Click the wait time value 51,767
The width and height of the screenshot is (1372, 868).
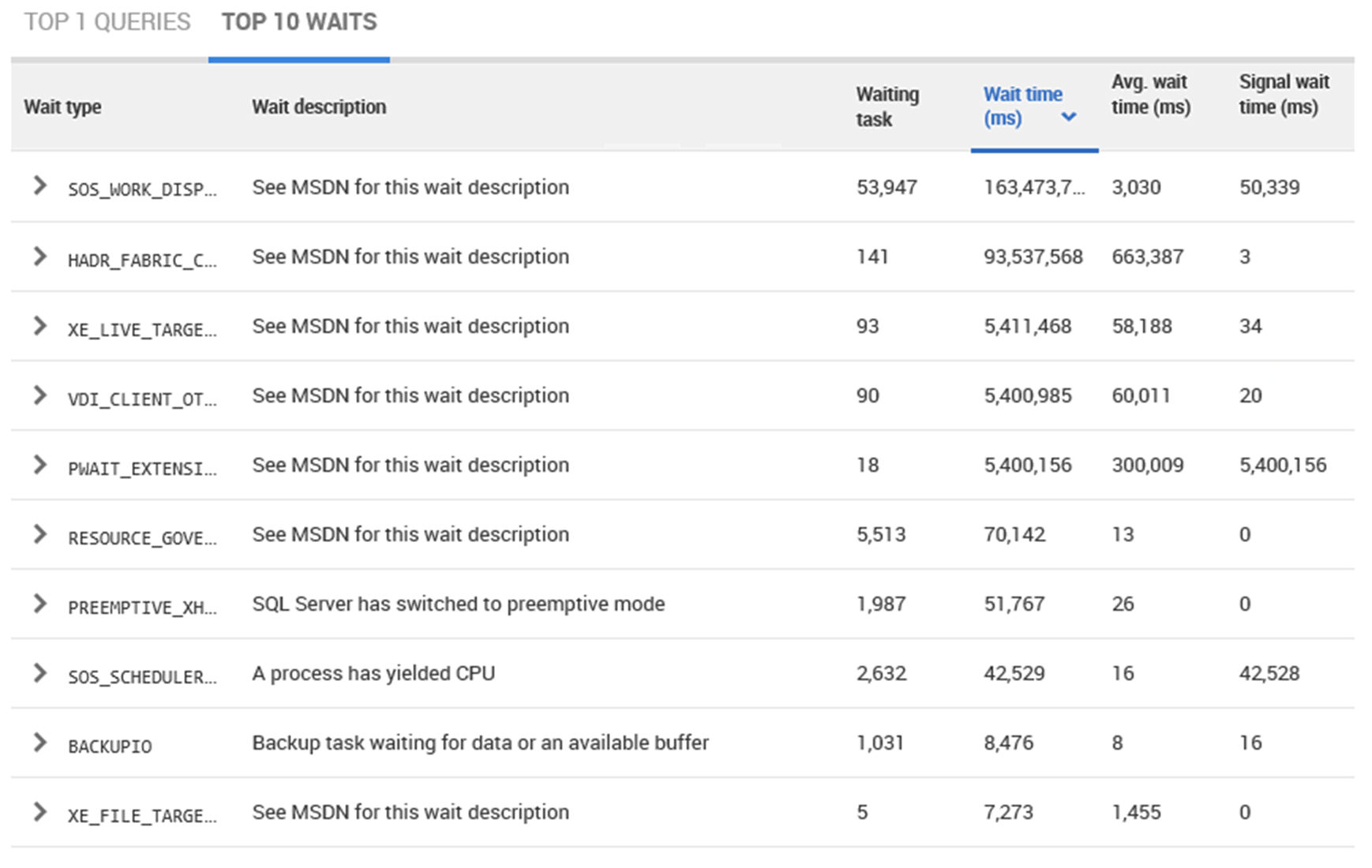(x=1014, y=604)
